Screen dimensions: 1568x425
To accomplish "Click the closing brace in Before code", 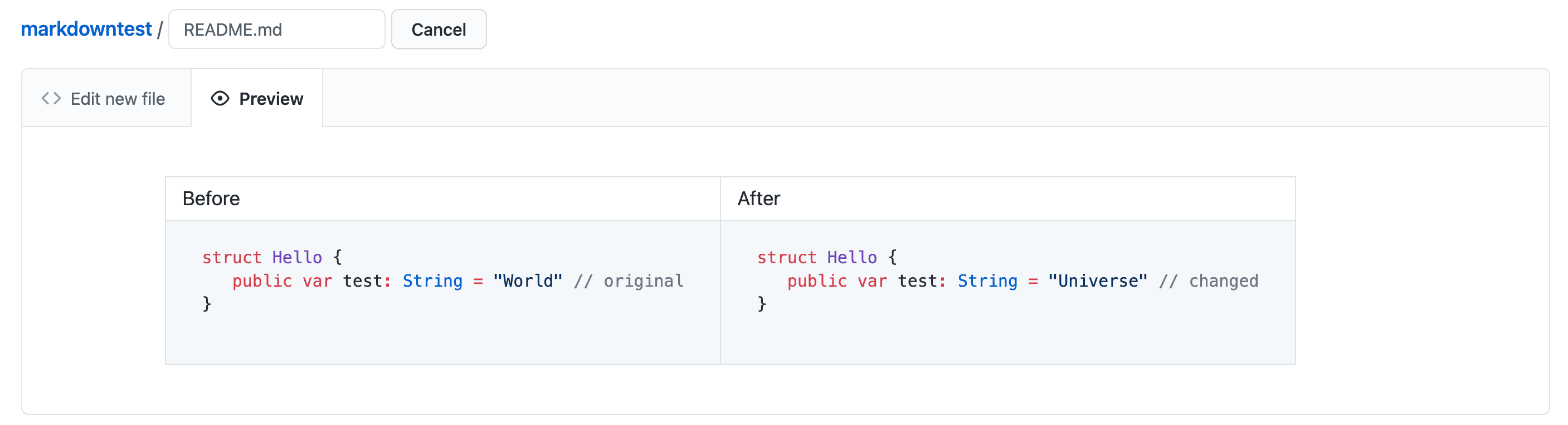I will pos(207,304).
